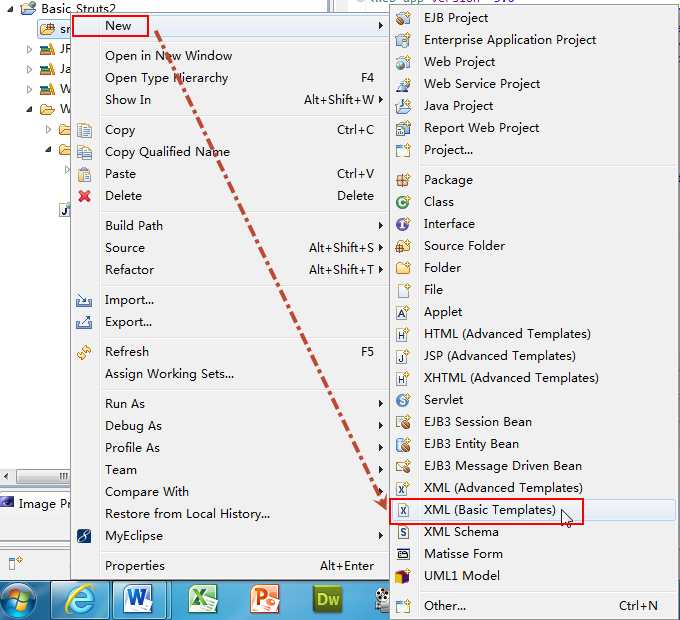
Task: Open Microsoft Word from the taskbar
Action: coord(138,600)
